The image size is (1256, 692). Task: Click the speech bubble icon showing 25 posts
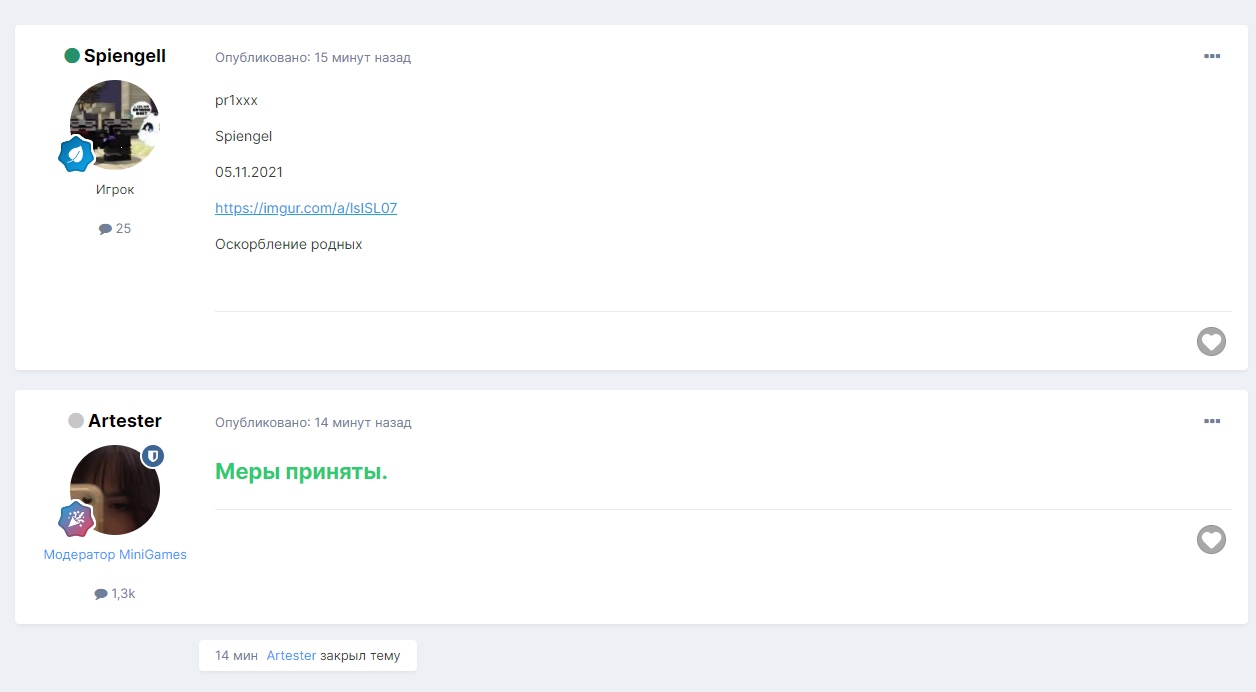click(105, 229)
